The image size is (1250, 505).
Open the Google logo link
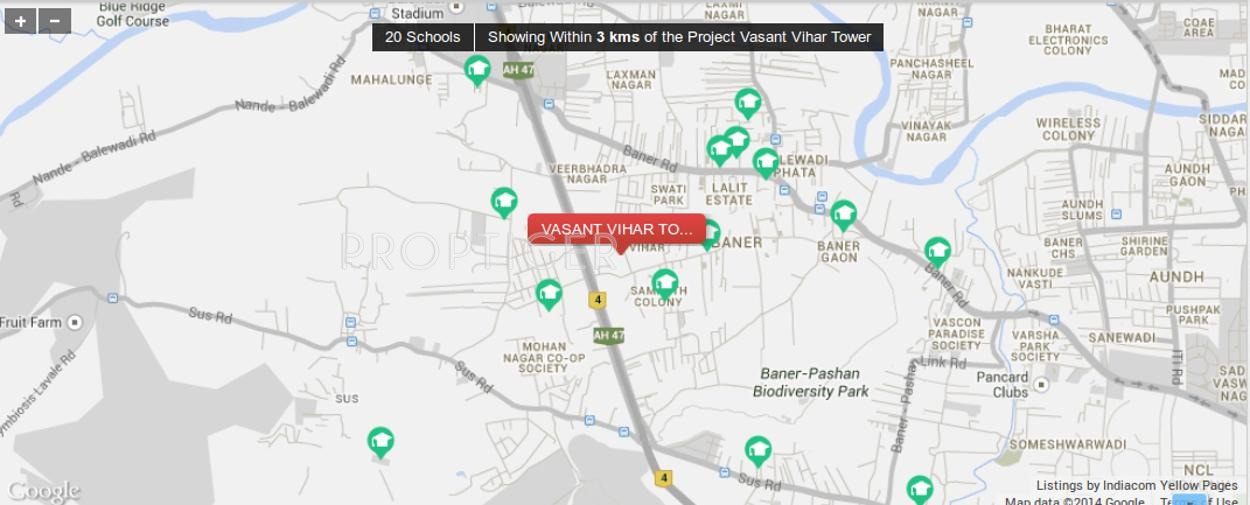coord(43,491)
